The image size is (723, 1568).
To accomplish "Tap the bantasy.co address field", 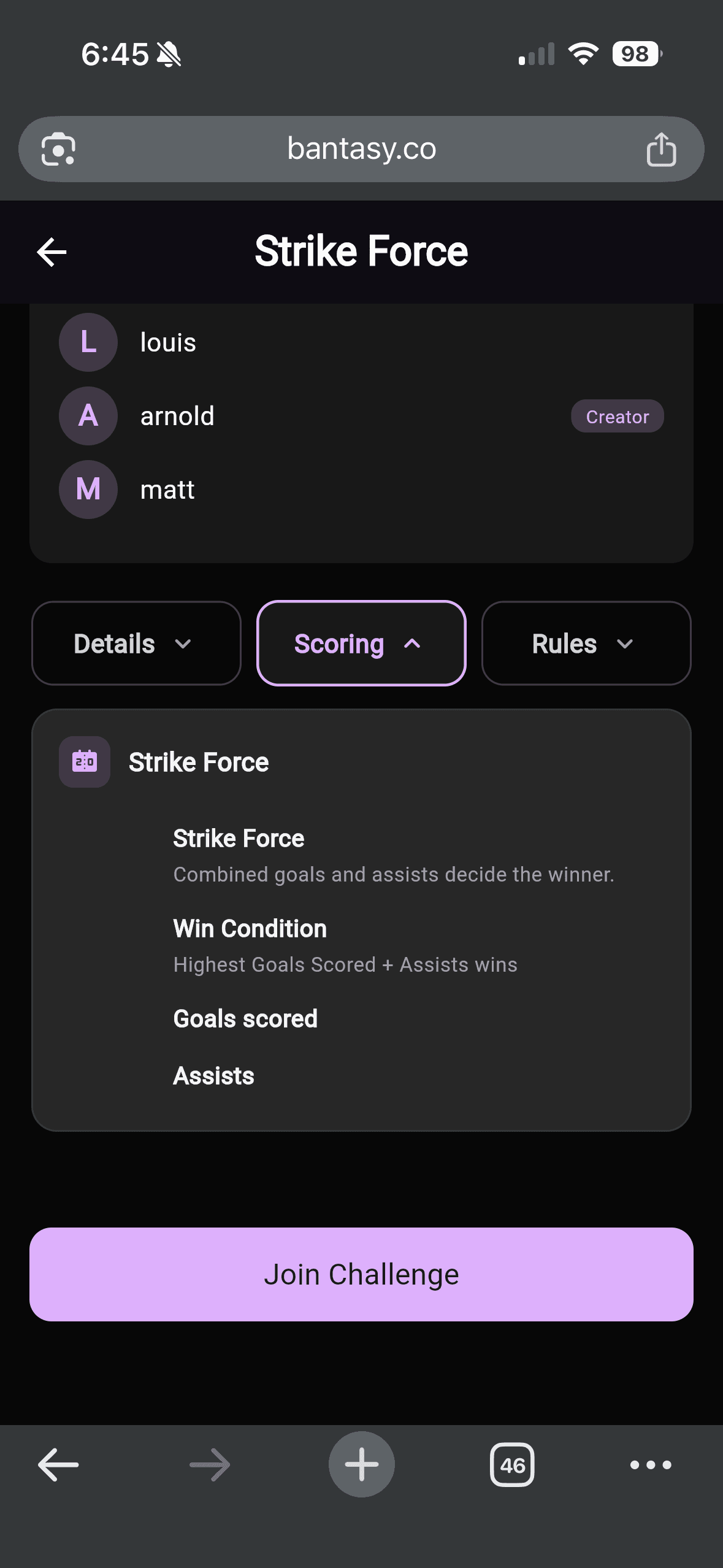I will pos(361,148).
